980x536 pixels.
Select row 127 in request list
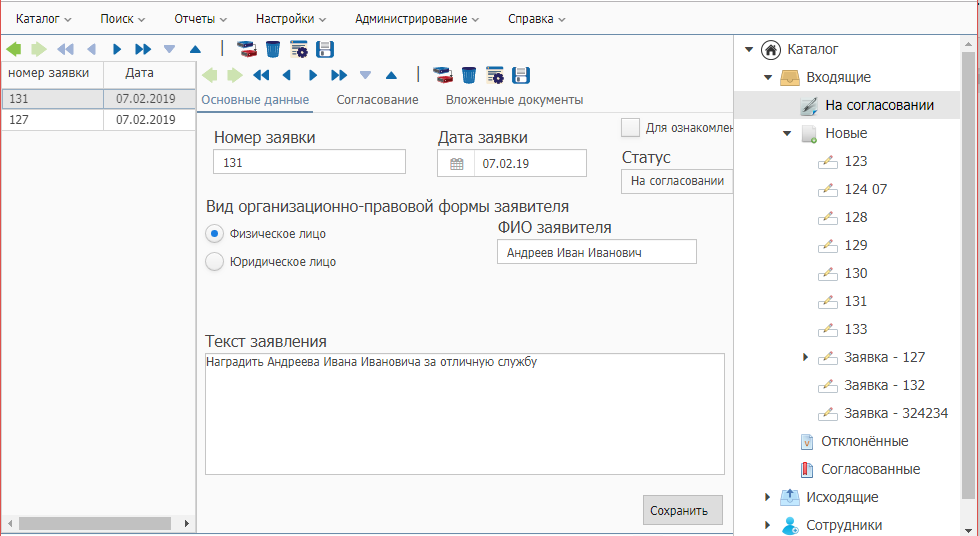coord(99,120)
